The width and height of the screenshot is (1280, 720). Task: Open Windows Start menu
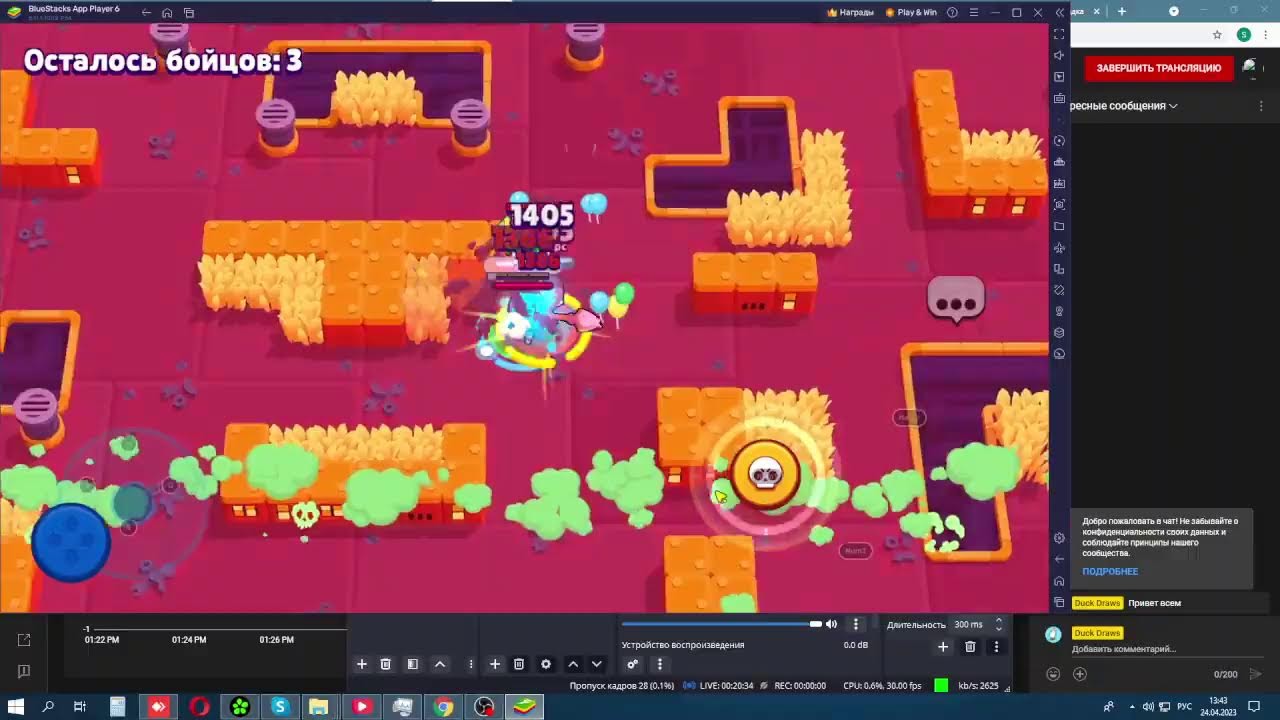click(16, 707)
